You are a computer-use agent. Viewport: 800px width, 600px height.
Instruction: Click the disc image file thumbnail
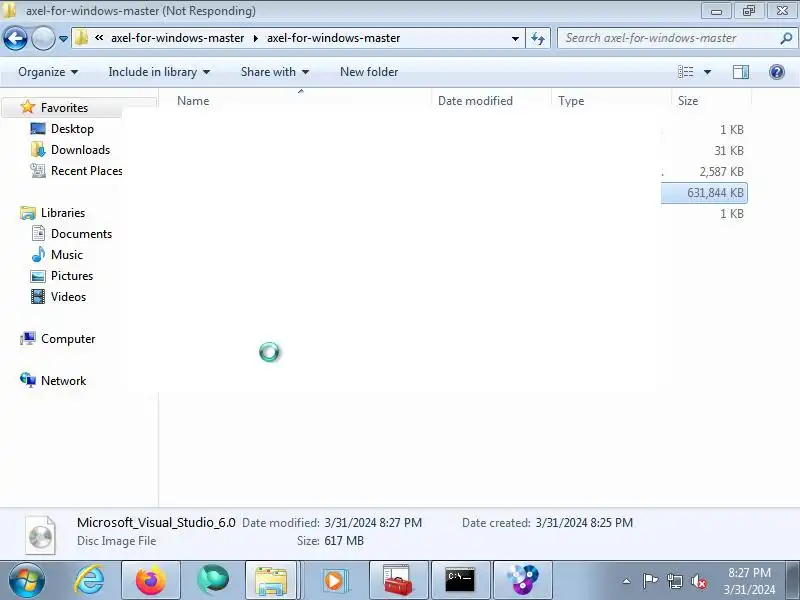coord(40,535)
